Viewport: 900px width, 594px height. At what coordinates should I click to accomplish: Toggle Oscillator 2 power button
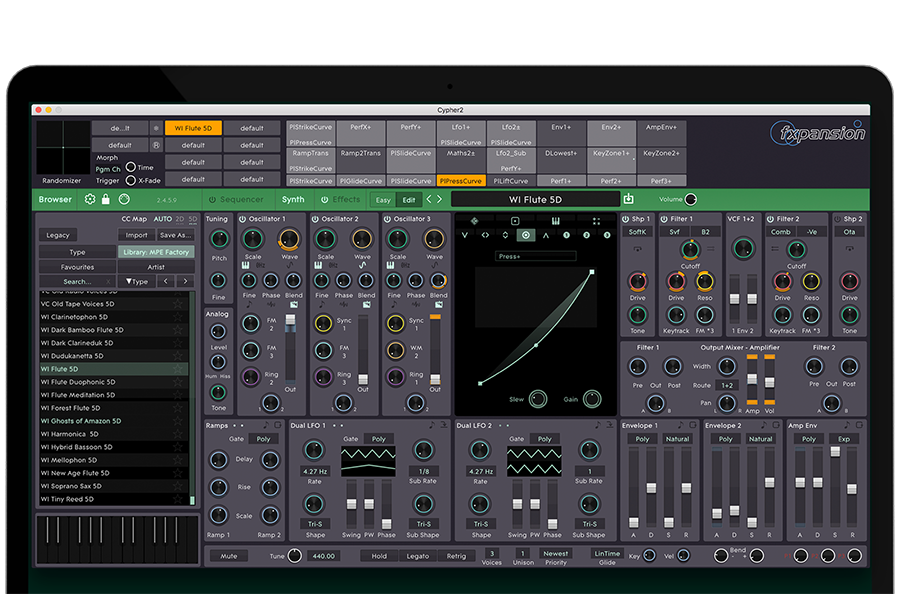pos(315,219)
